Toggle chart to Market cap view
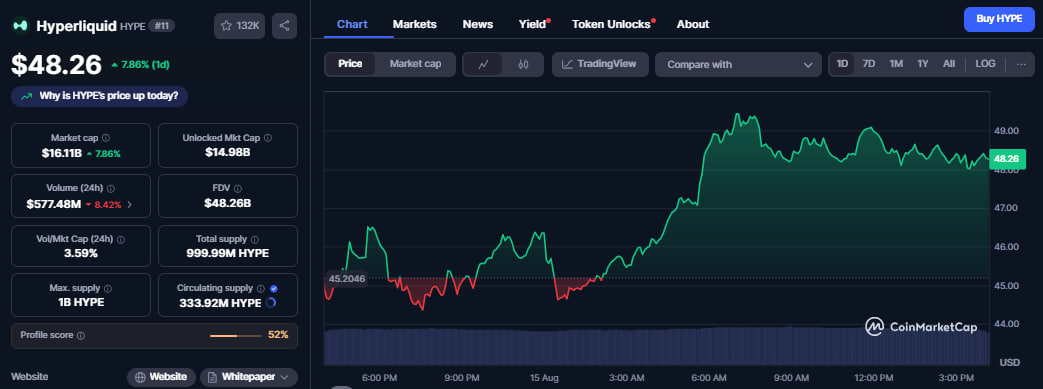This screenshot has width=1043, height=389. 415,64
